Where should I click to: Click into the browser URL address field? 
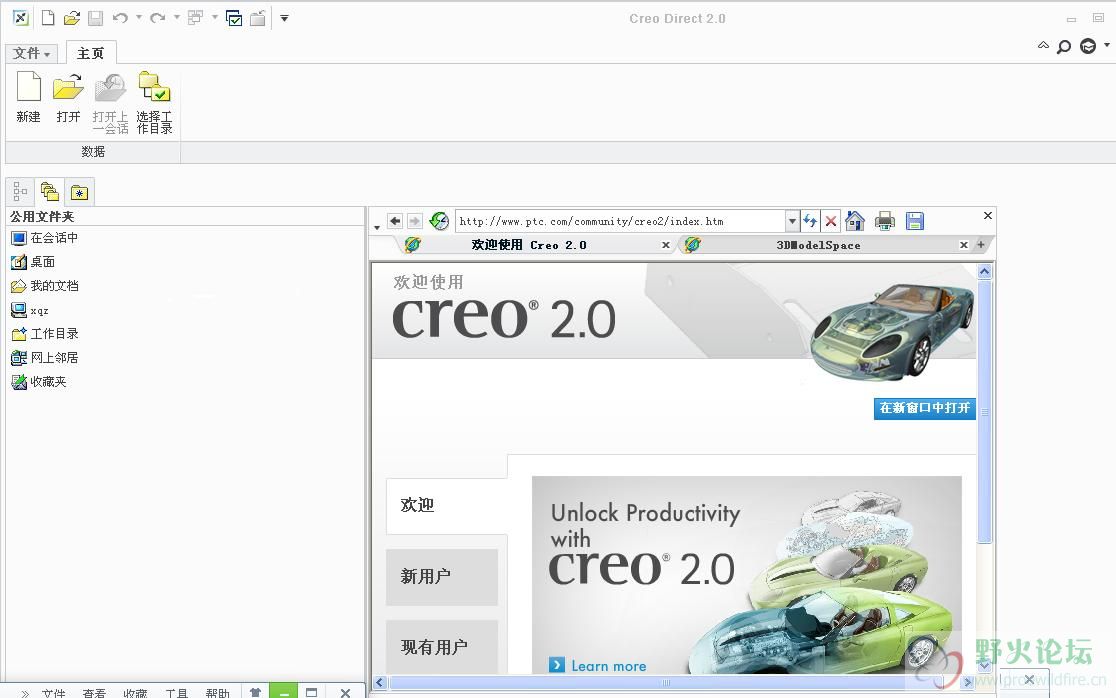point(620,221)
